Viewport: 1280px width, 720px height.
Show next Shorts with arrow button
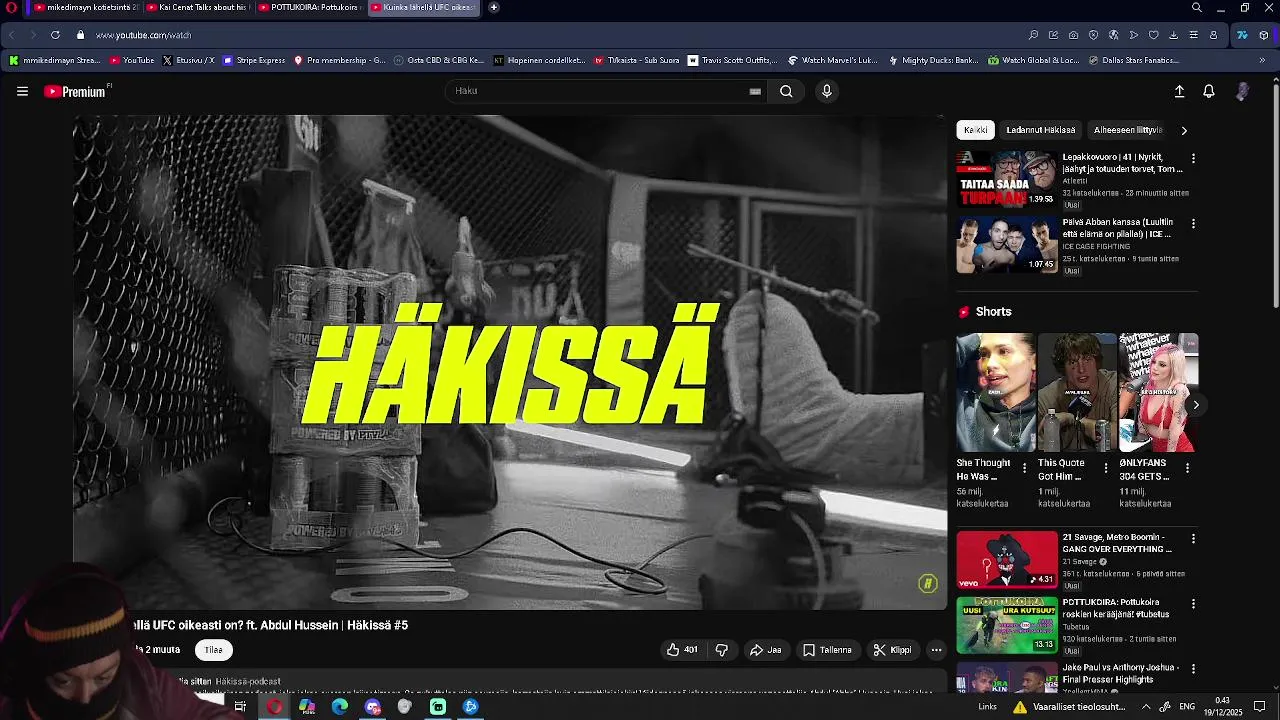[1195, 405]
